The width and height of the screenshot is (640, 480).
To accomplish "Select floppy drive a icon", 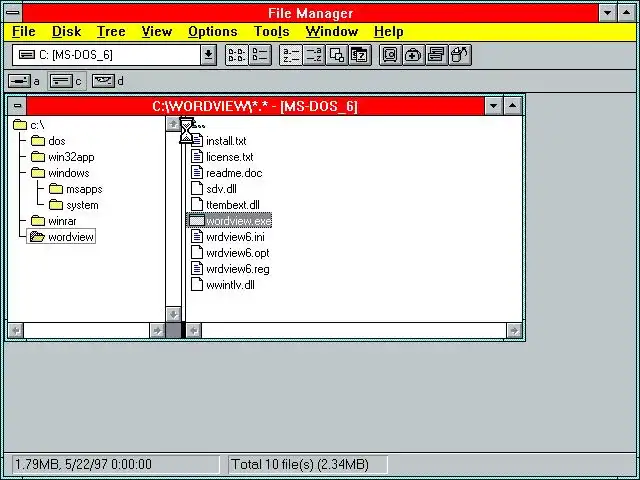I will tap(19, 81).
